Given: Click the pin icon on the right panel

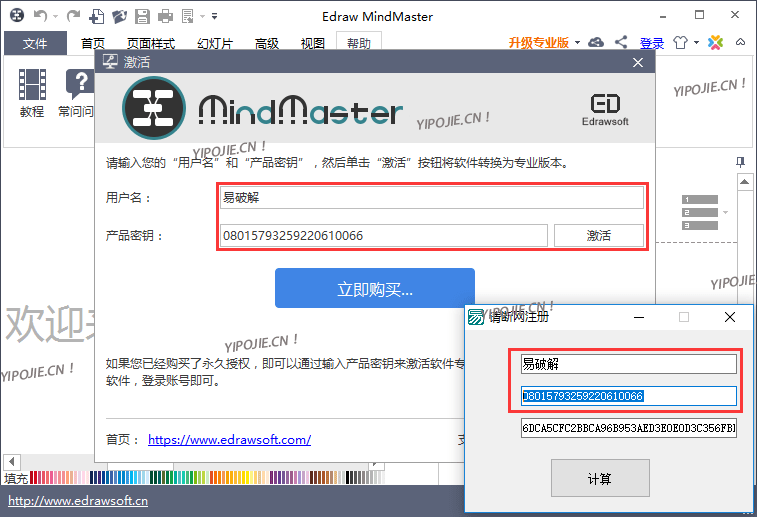Looking at the screenshot, I should click(x=740, y=162).
